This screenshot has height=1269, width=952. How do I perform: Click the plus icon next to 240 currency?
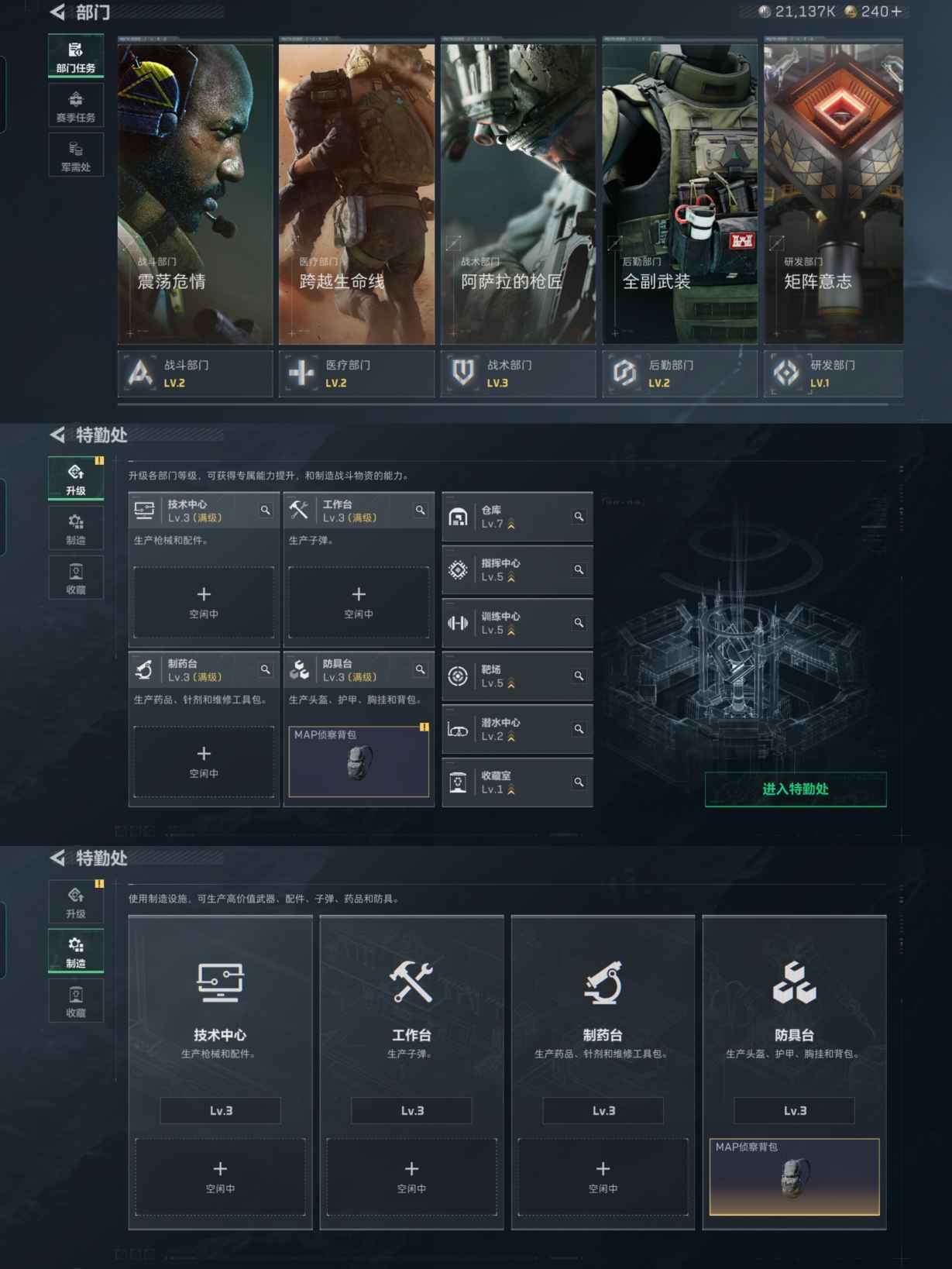tap(896, 12)
